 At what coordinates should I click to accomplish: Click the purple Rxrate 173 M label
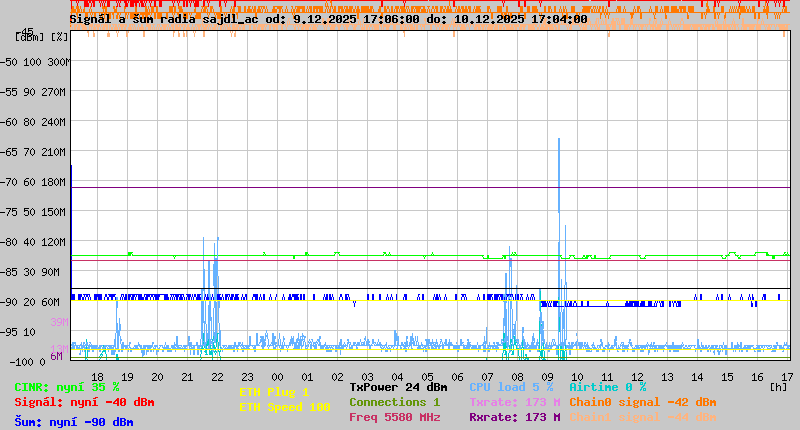tap(514, 417)
